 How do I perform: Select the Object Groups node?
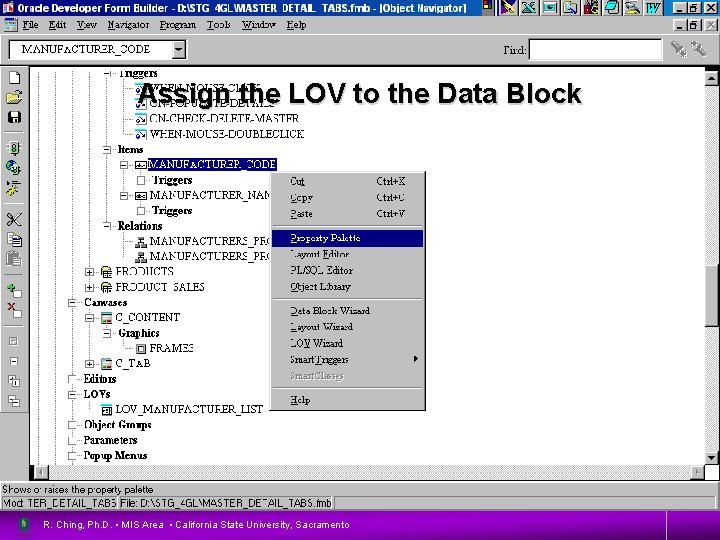point(118,425)
